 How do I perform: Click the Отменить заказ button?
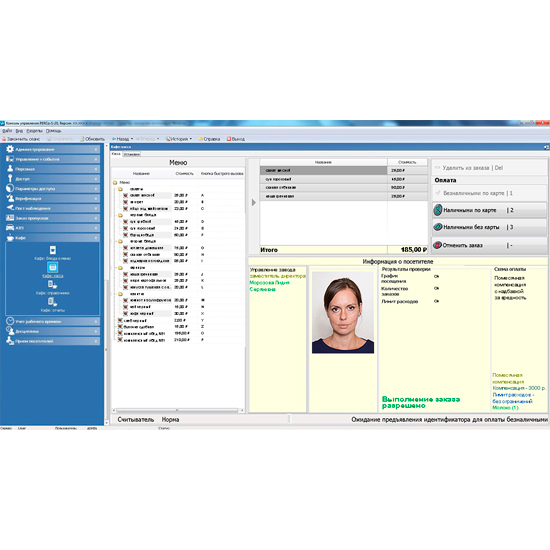[489, 245]
